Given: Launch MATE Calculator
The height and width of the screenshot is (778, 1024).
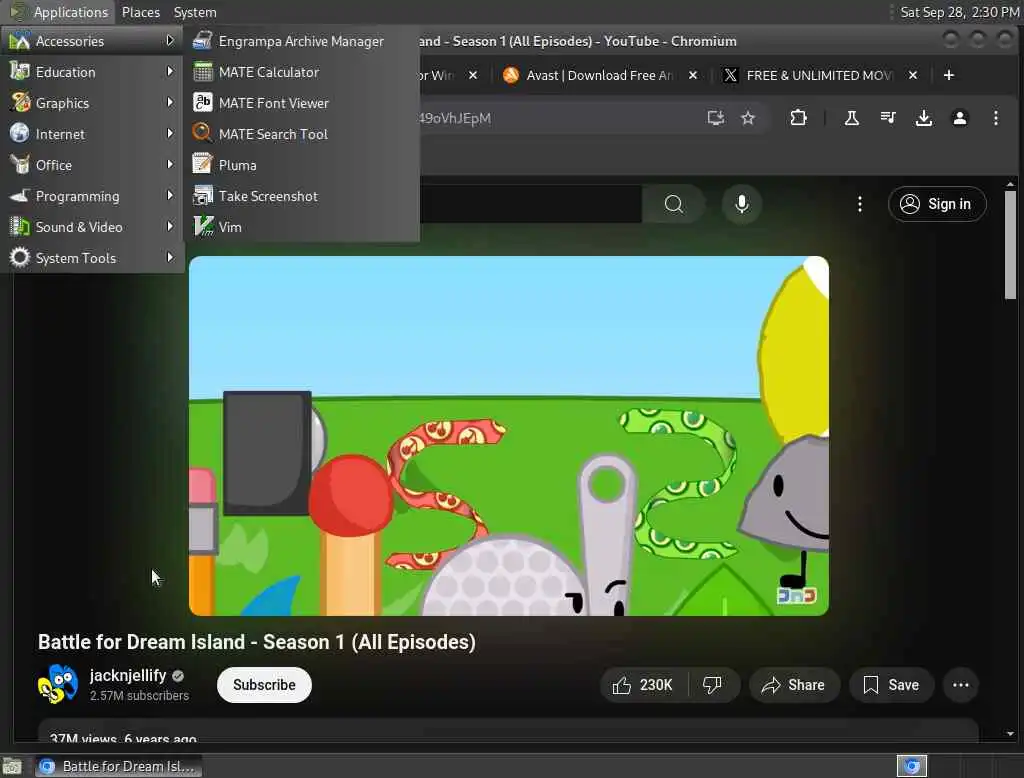Looking at the screenshot, I should coord(301,72).
